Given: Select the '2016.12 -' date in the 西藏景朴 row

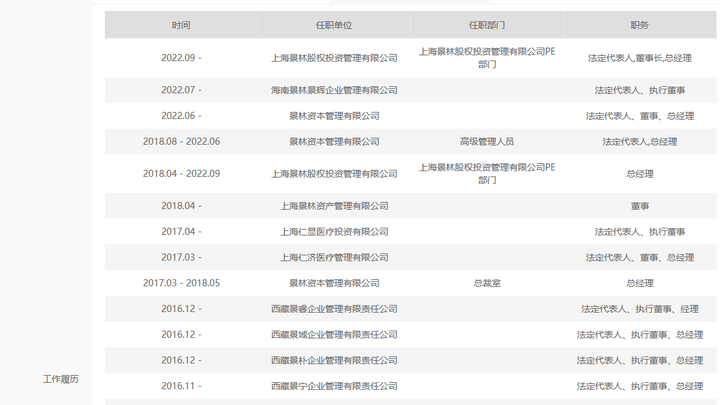Looking at the screenshot, I should (x=181, y=360).
